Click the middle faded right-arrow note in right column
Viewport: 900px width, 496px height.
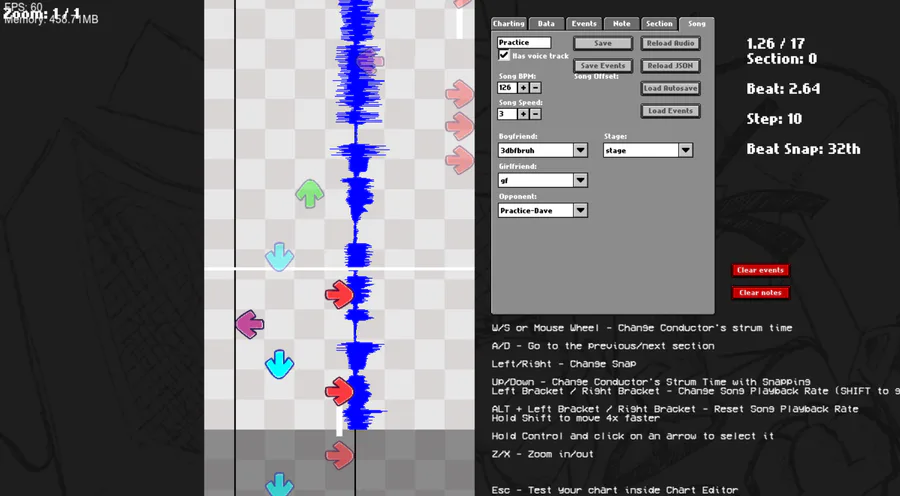(460, 126)
